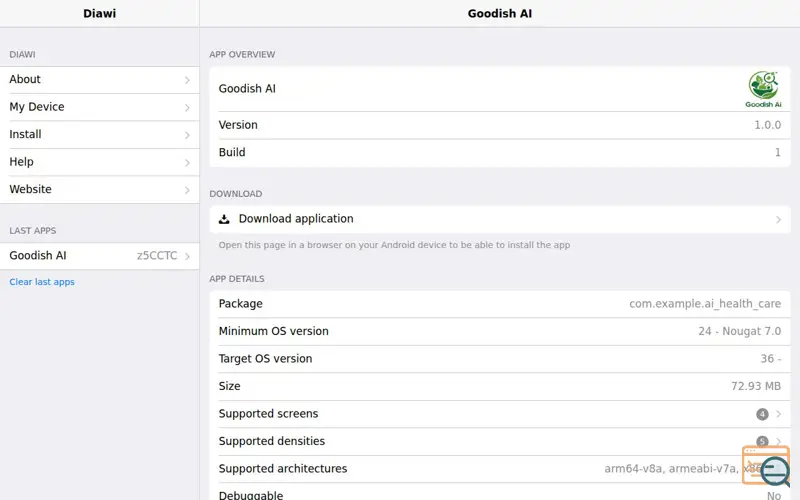This screenshot has height=500, width=800.
Task: Click the z5CCTC app code
Action: point(157,256)
